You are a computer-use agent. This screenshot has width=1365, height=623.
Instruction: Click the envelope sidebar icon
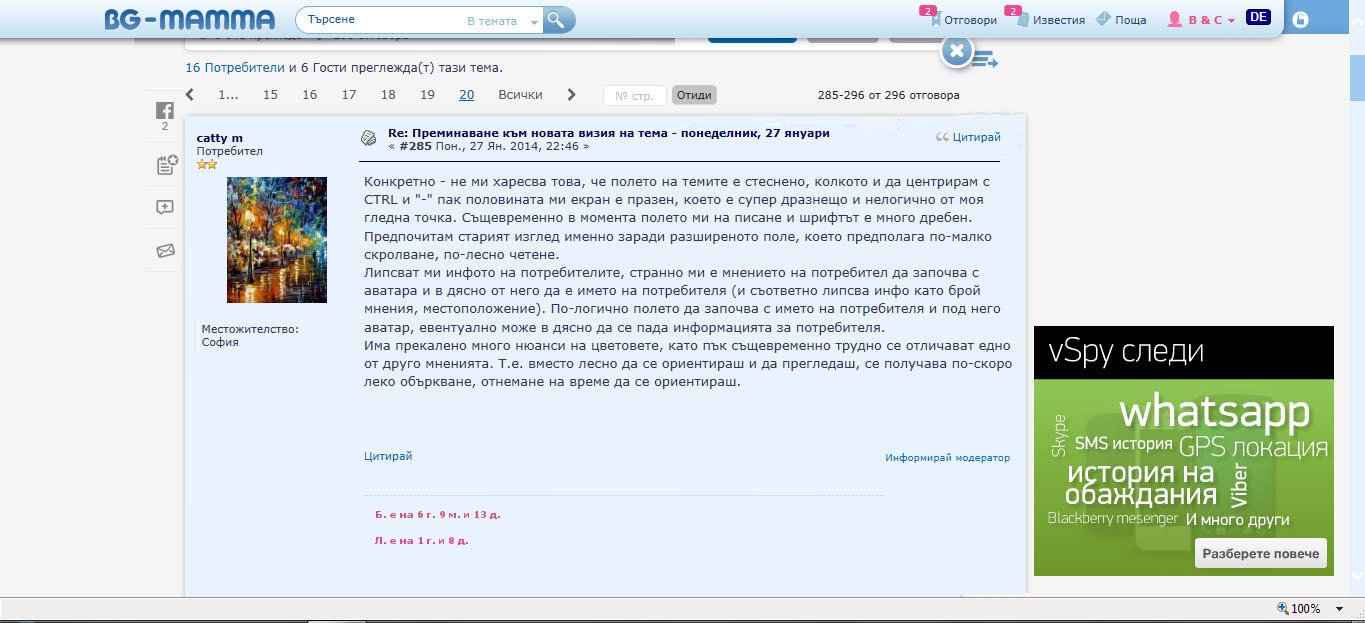[x=165, y=251]
